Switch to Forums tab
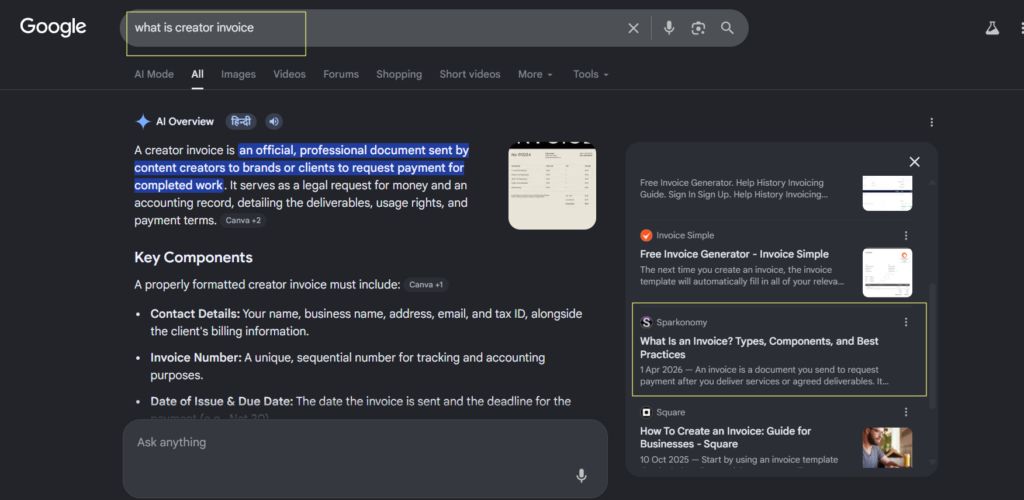Image resolution: width=1024 pixels, height=500 pixels. (341, 74)
